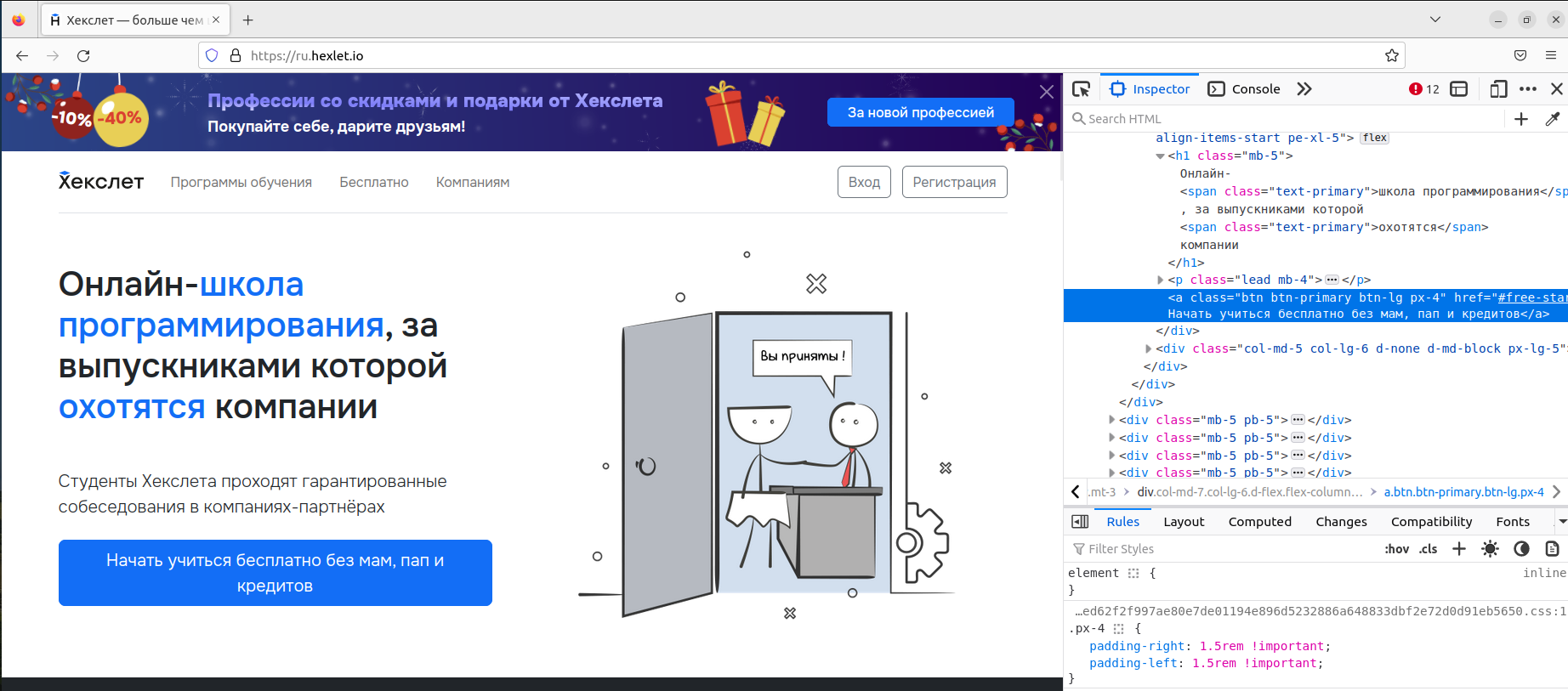Close the Хекслет browser tab

click(x=216, y=20)
